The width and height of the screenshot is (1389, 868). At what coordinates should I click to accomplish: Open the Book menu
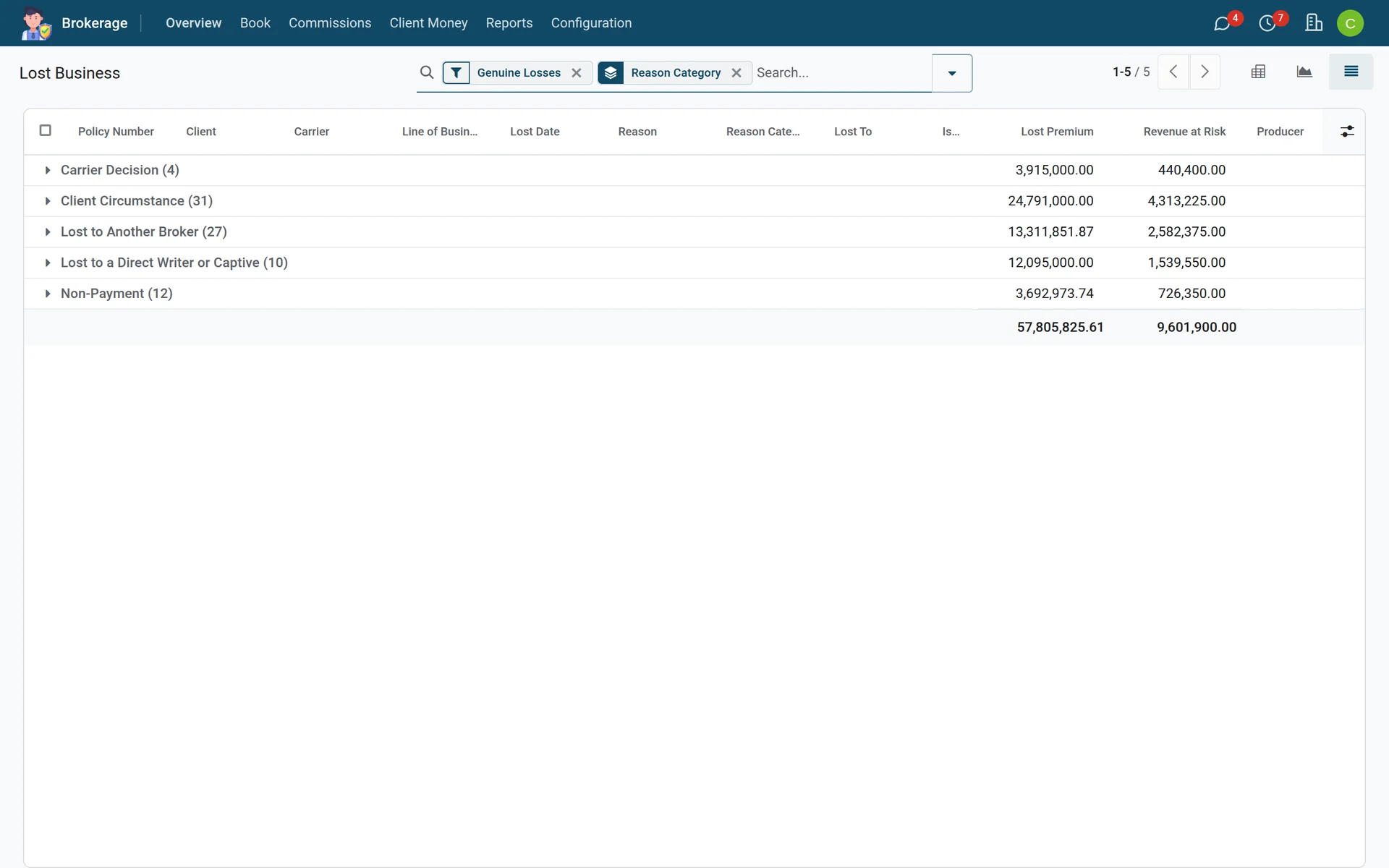tap(255, 23)
